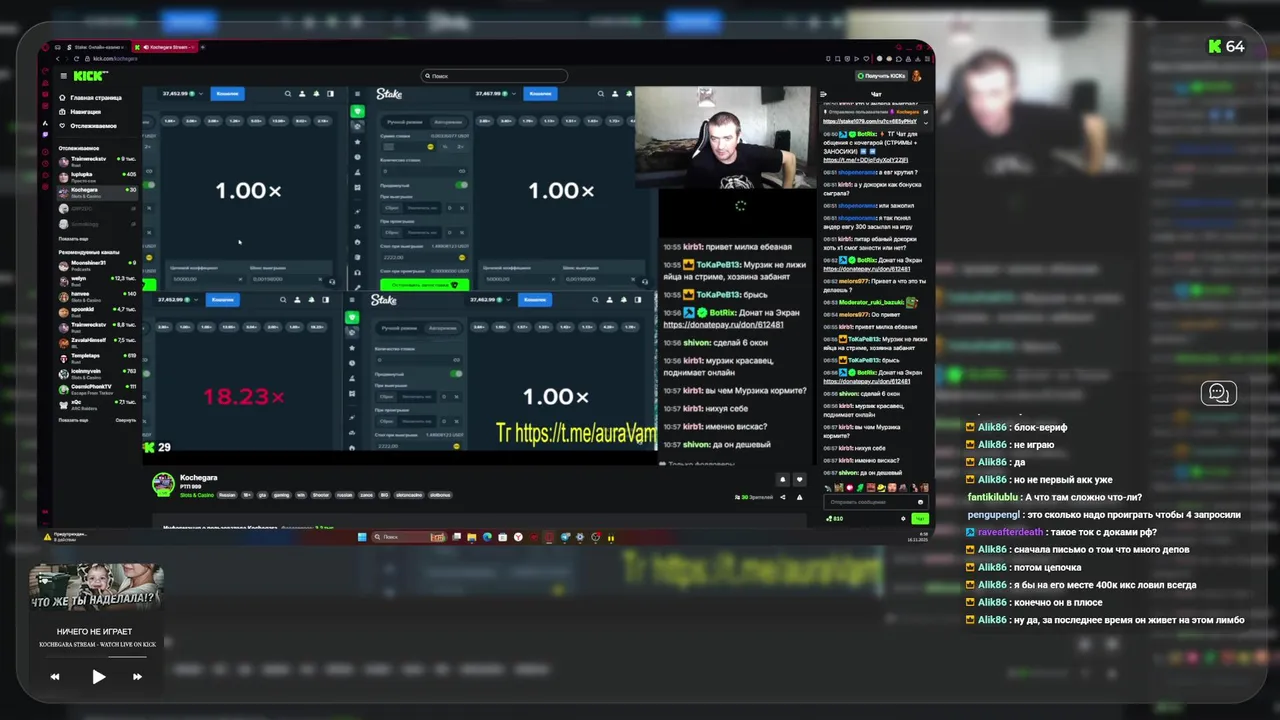Select the slotbonus tag under stream title
This screenshot has height=720, width=1280.
click(438, 495)
